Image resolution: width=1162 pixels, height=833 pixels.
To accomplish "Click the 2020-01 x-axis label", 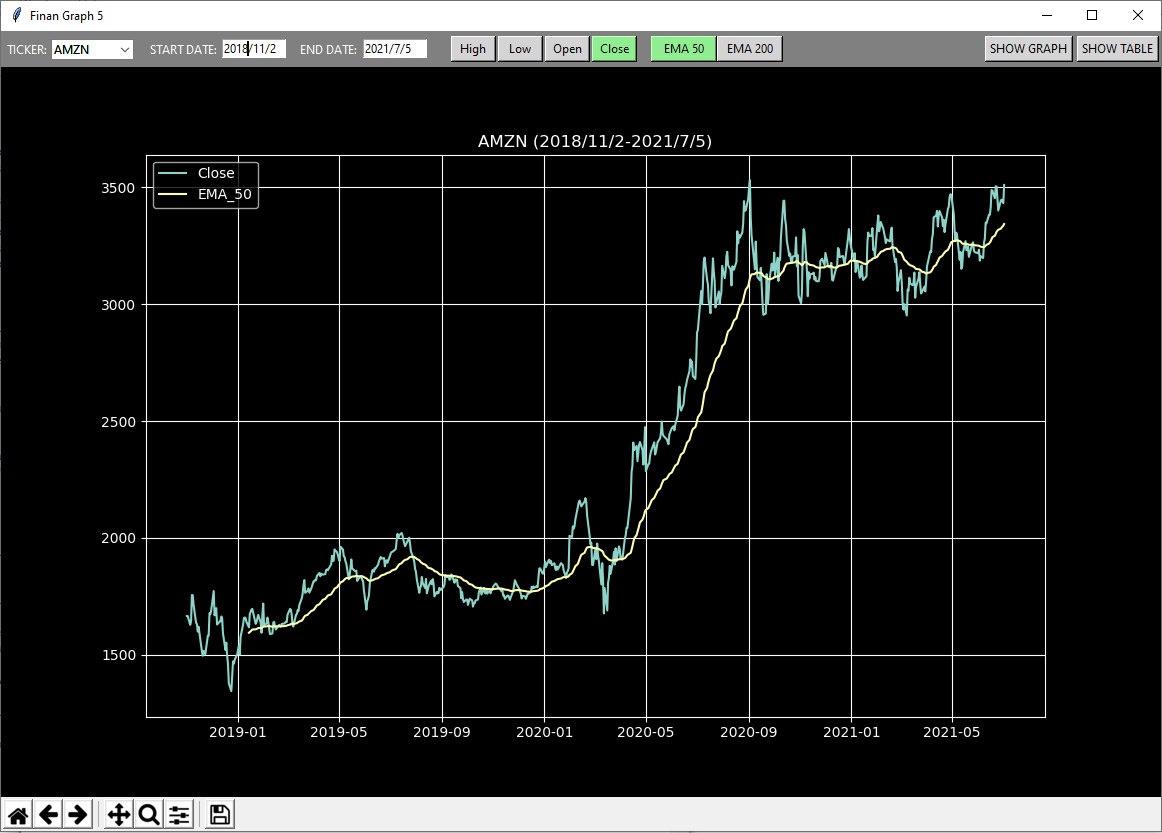I will pyautogui.click(x=545, y=732).
